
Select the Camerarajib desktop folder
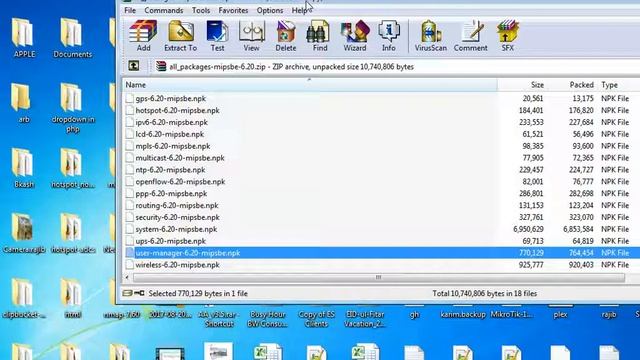[24, 233]
